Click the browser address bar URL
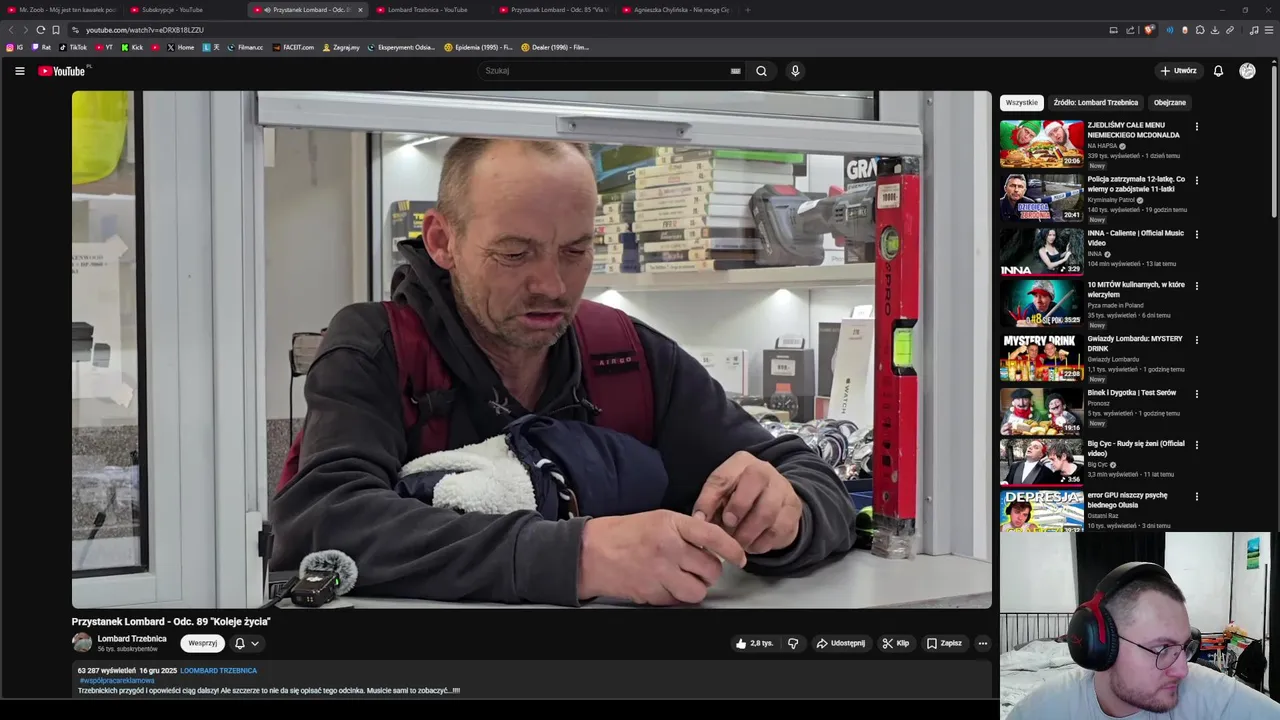This screenshot has height=720, width=1280. (145, 30)
